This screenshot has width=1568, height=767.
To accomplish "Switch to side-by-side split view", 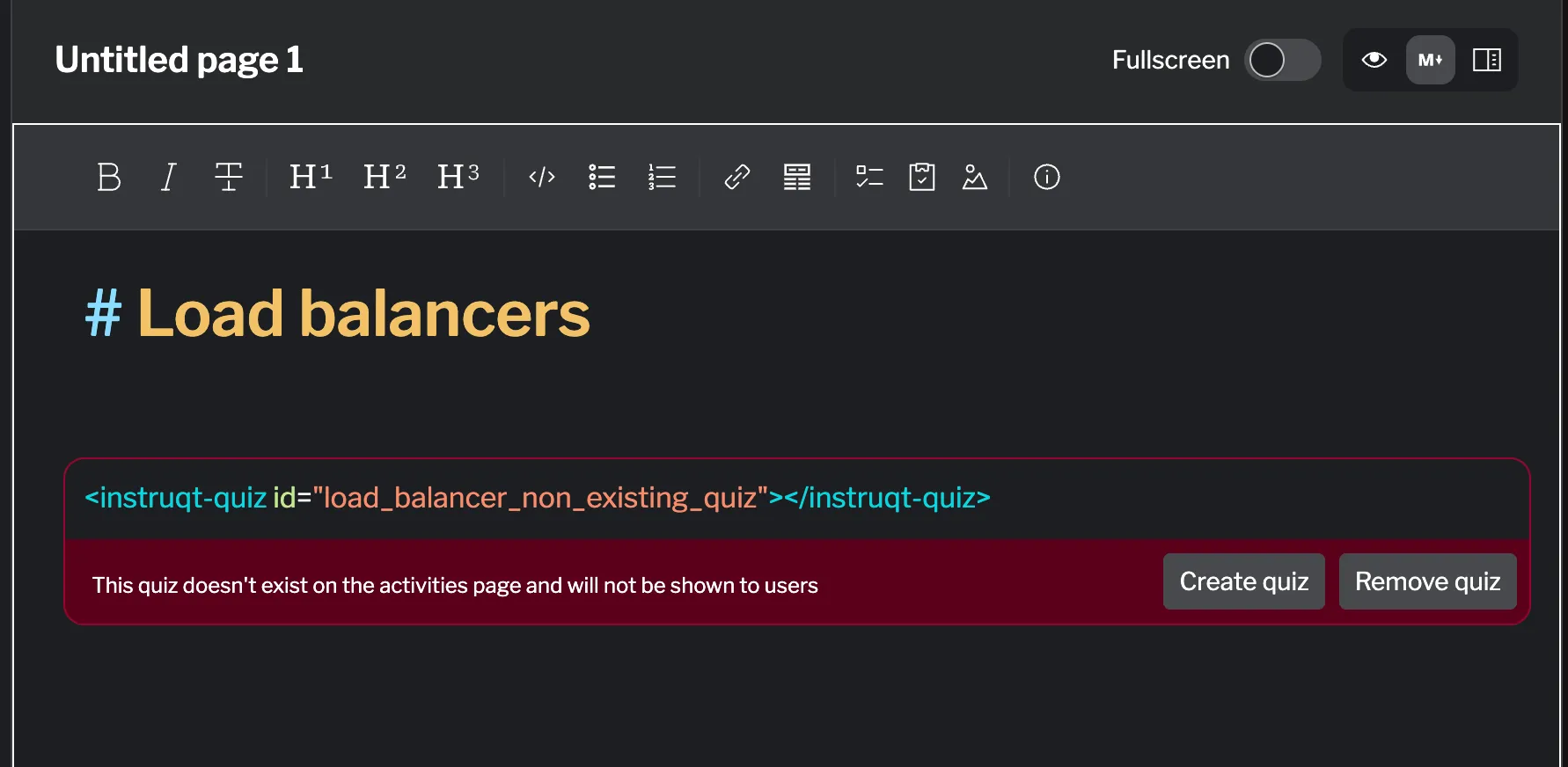I will coord(1487,60).
